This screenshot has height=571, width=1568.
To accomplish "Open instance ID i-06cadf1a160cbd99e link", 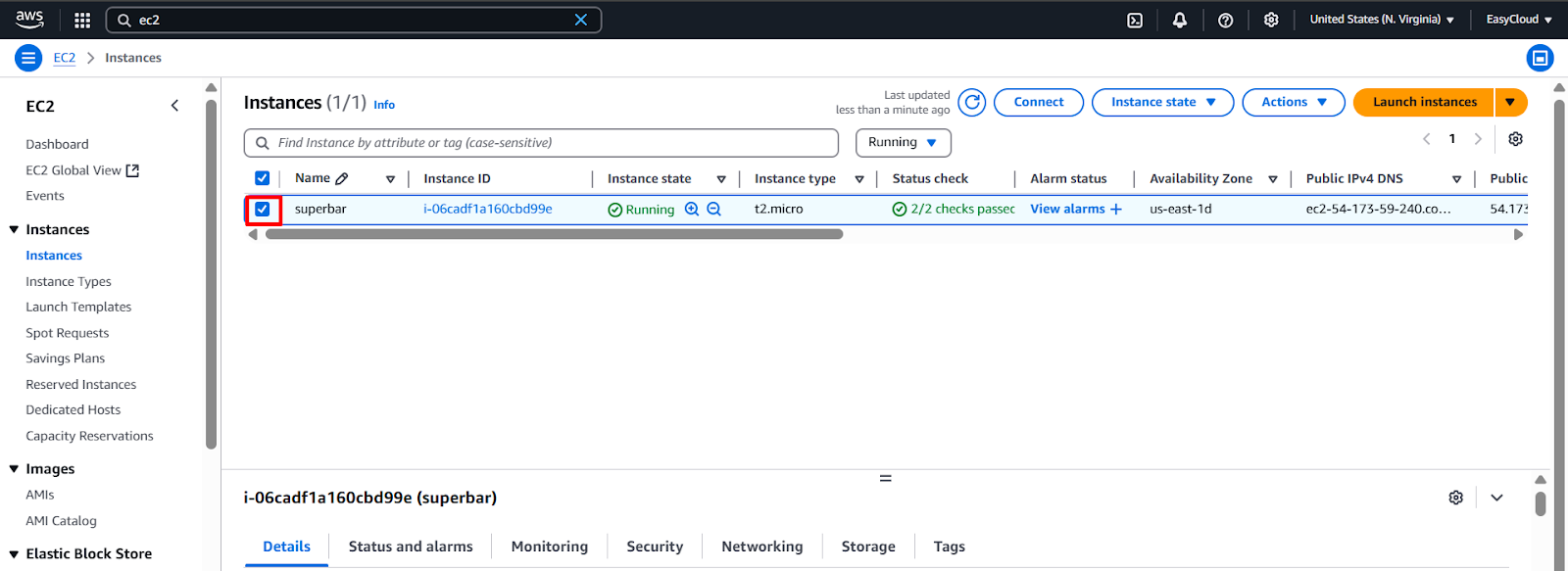I will click(488, 209).
